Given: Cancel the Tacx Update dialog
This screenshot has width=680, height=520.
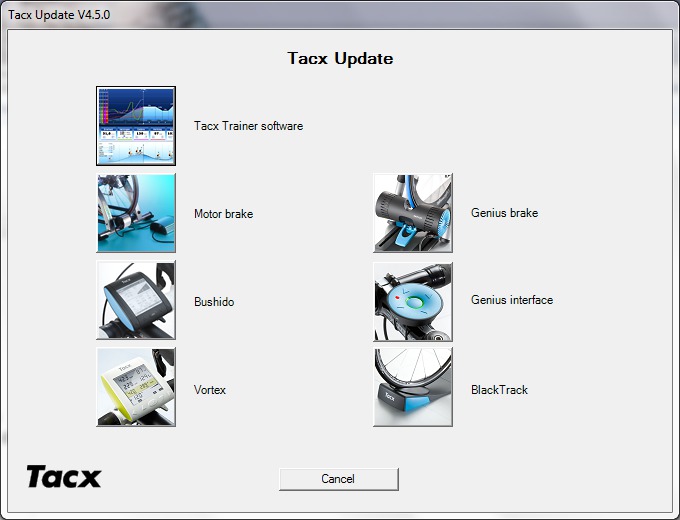Looking at the screenshot, I should pos(338,479).
